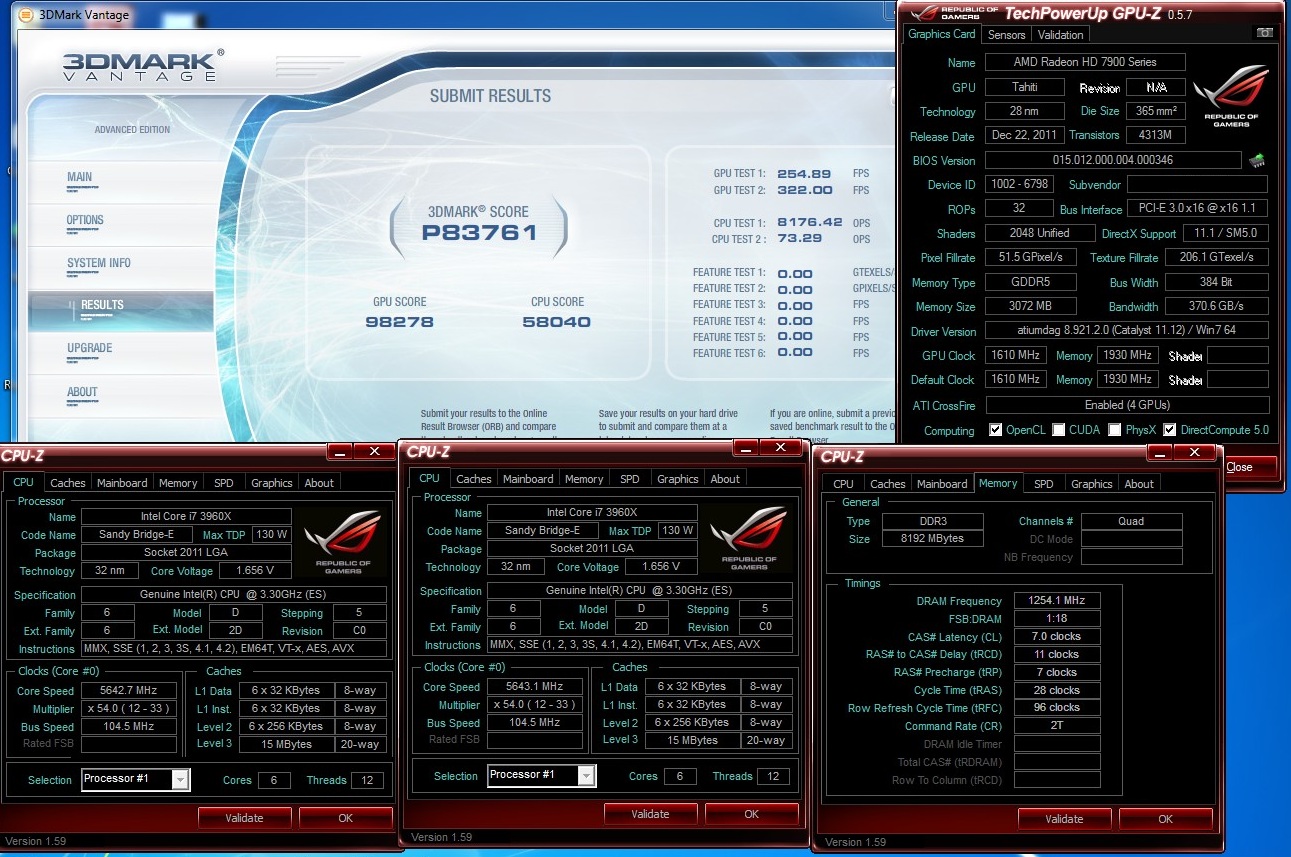Open the SPD tab in the right CPU-Z window
Viewport: 1291px width, 857px height.
click(x=1043, y=484)
